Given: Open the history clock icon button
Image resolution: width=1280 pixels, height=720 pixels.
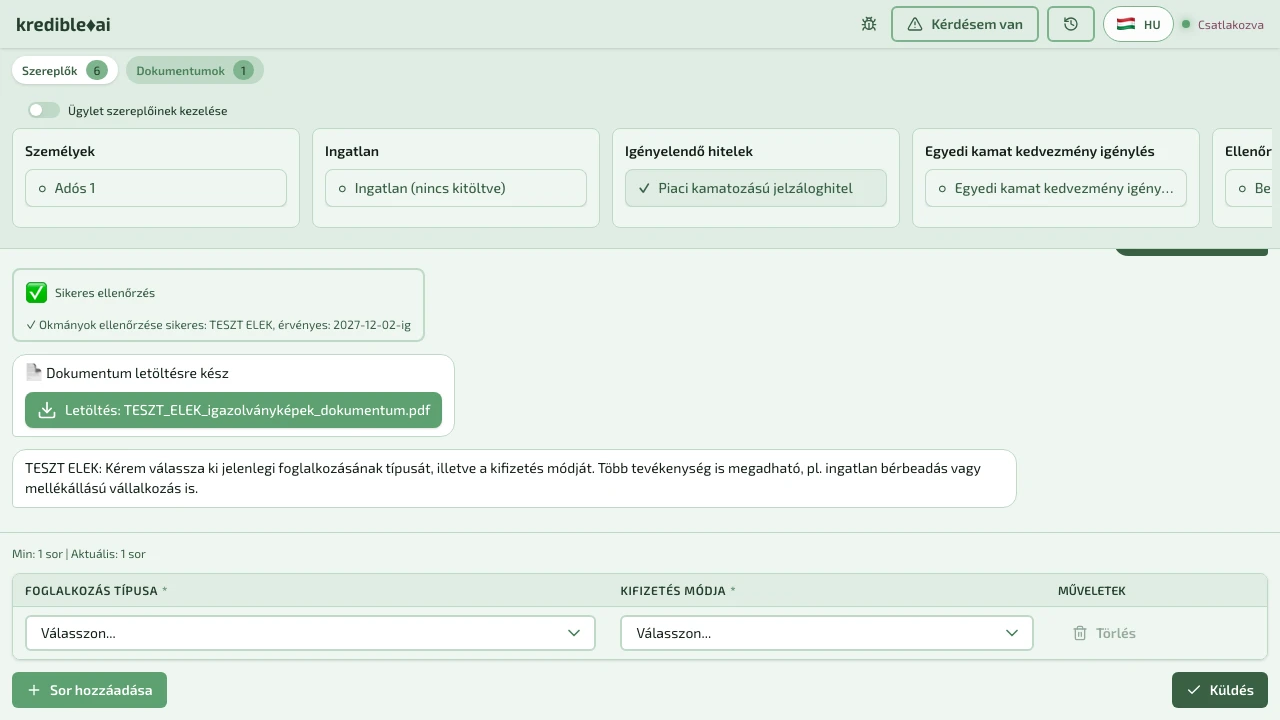Looking at the screenshot, I should 1071,24.
